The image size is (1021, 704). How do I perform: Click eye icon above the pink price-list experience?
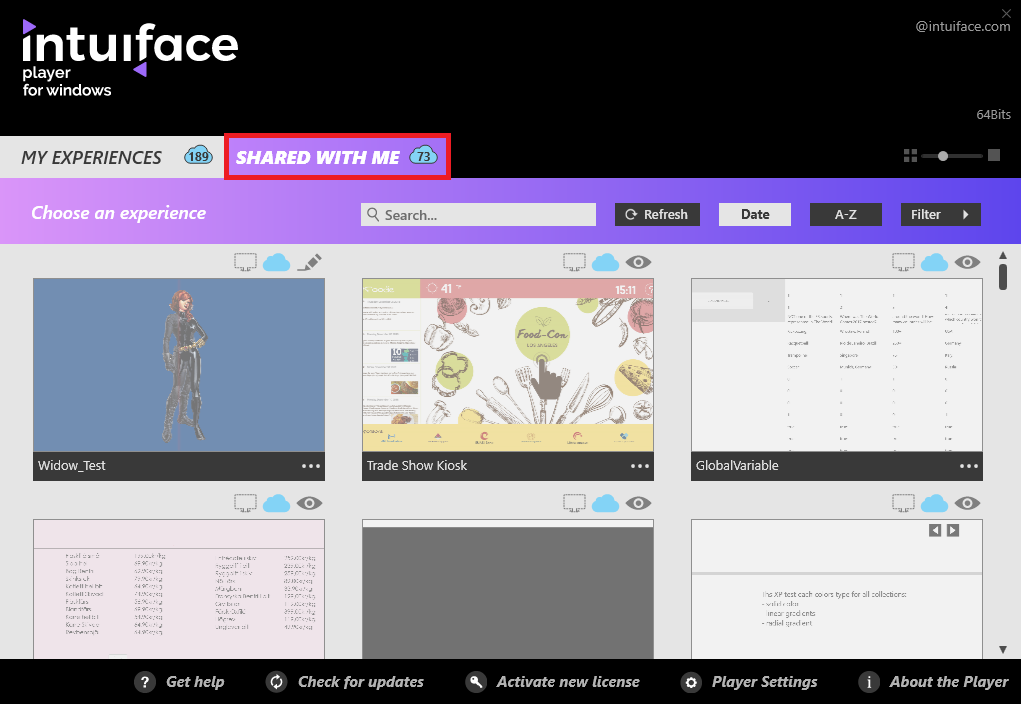(309, 503)
